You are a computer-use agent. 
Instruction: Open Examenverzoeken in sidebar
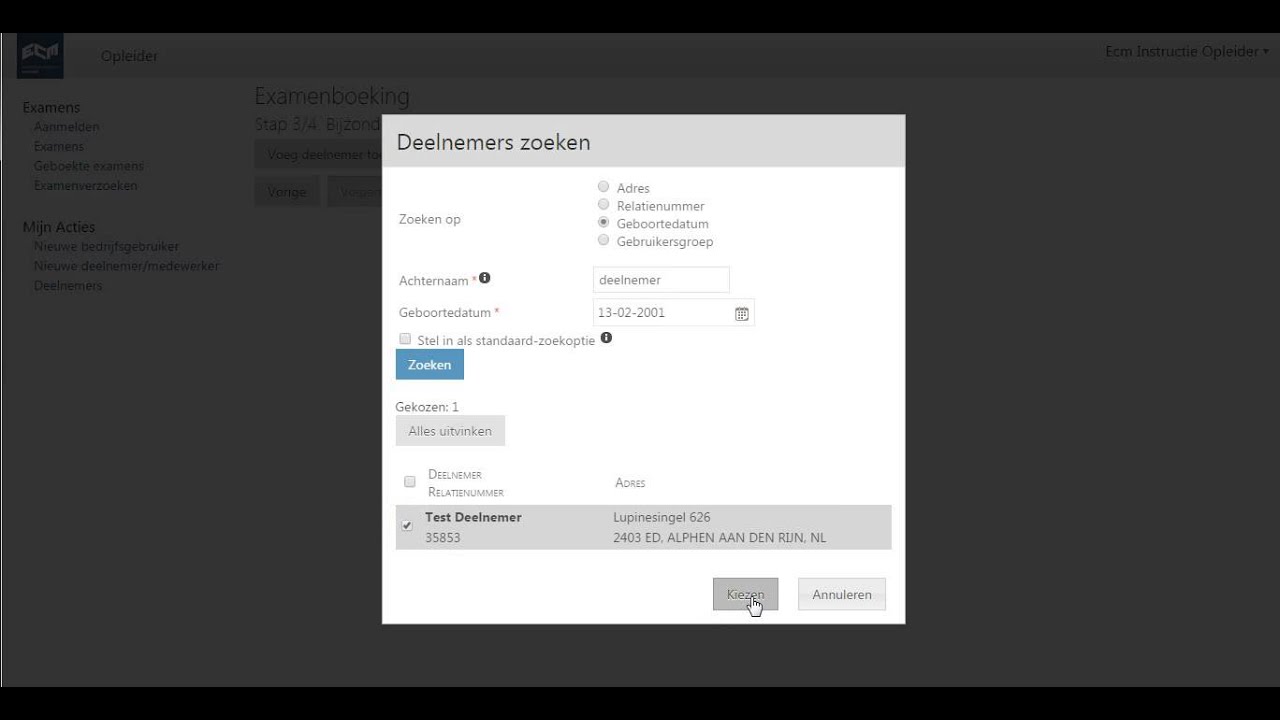[x=86, y=185]
